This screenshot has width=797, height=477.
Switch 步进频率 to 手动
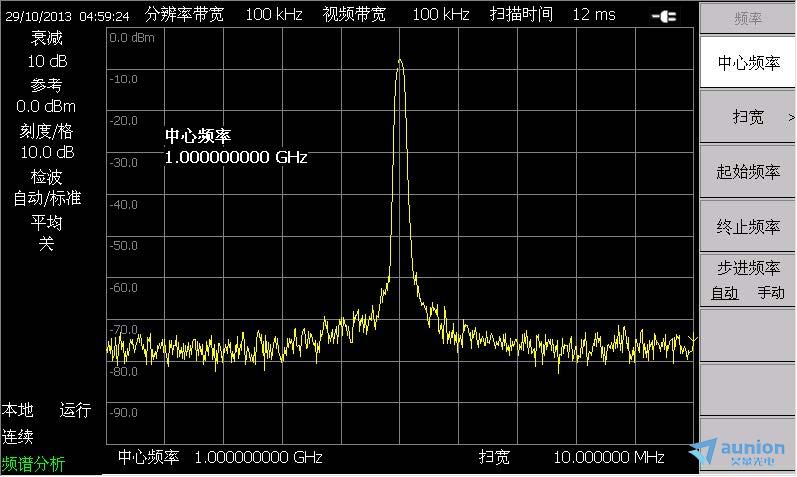(x=770, y=293)
